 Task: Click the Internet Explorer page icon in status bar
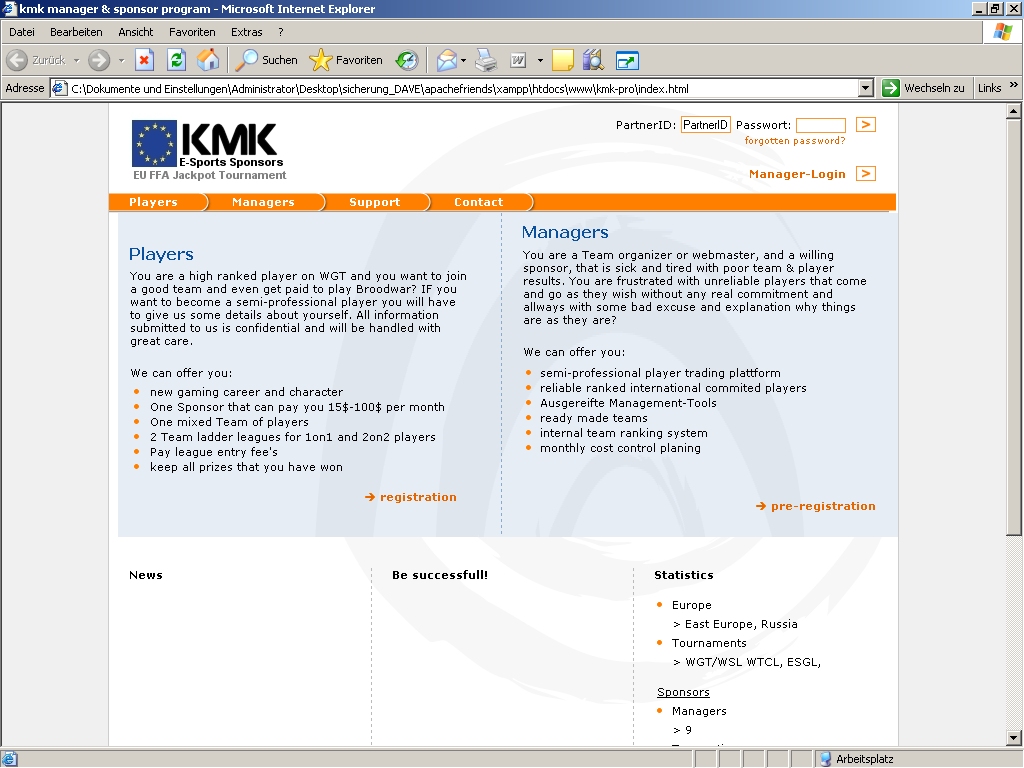click(9, 759)
